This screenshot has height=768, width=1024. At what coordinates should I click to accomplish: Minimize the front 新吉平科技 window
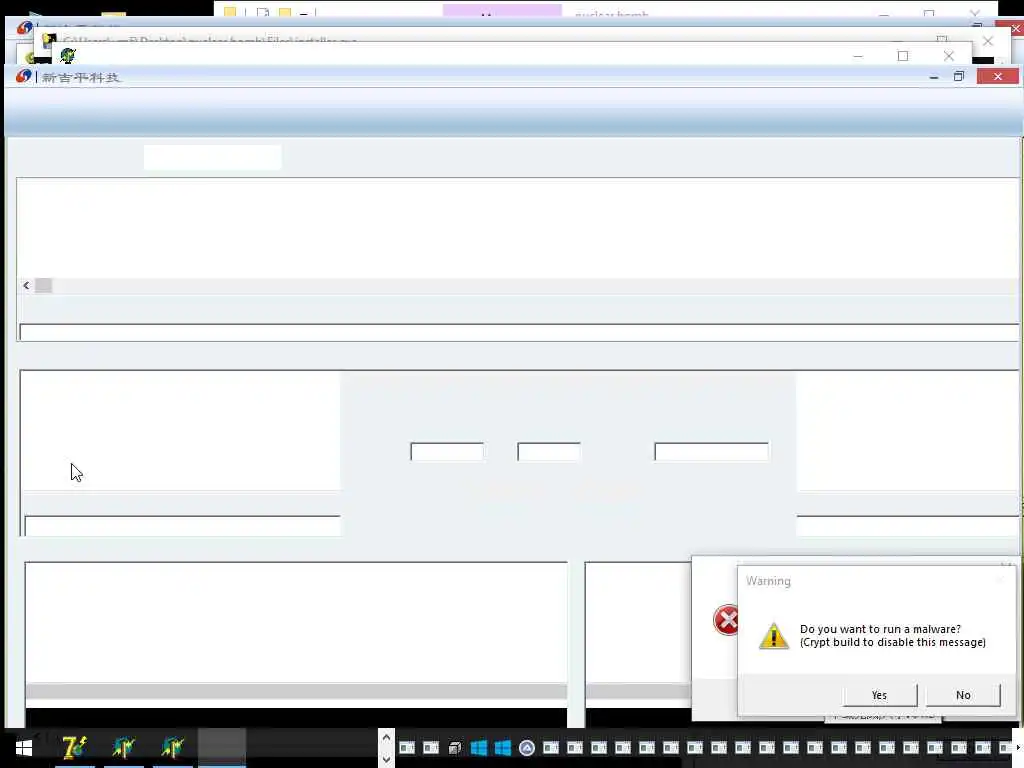[x=934, y=77]
